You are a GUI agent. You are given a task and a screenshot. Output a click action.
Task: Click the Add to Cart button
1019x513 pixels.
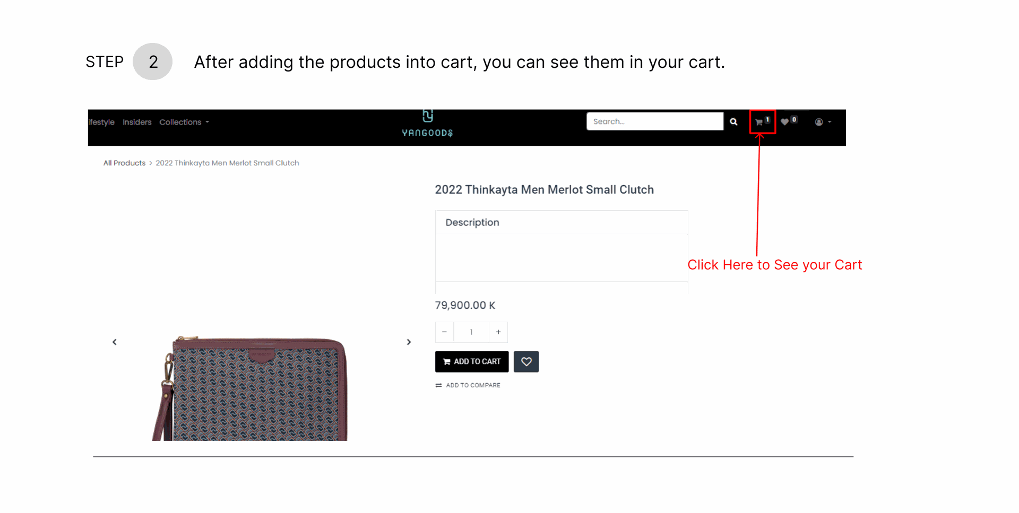(x=472, y=362)
